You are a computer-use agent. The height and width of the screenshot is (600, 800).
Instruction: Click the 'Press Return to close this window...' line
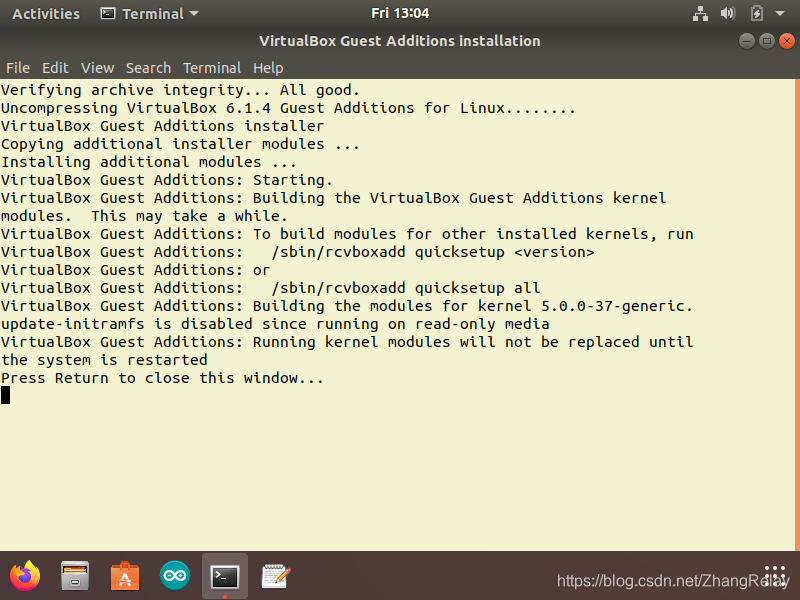[x=162, y=378]
